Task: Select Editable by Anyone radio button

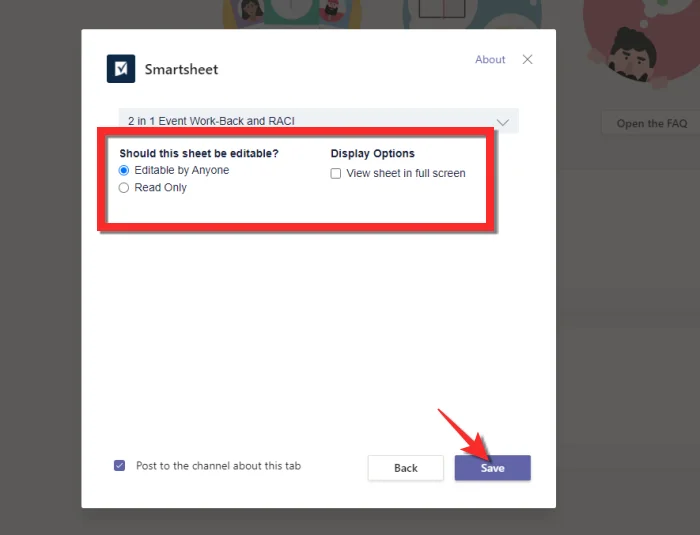Action: click(x=124, y=170)
